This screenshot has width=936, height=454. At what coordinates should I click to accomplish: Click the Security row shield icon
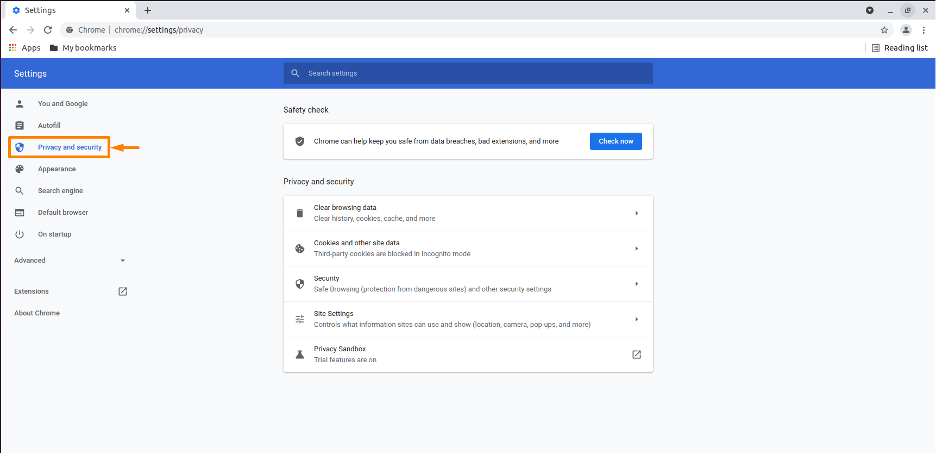pos(300,284)
